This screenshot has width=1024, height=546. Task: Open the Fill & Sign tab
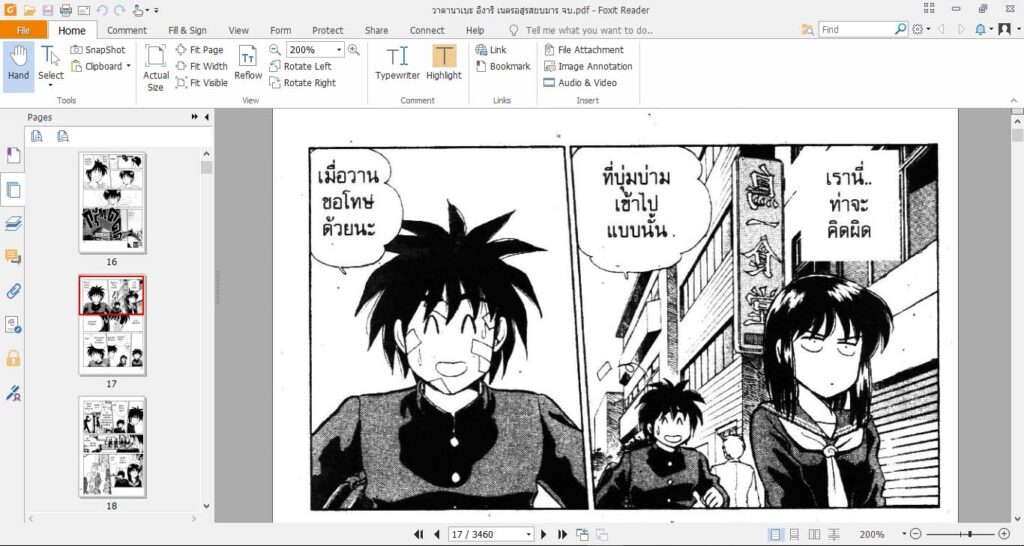pos(187,30)
